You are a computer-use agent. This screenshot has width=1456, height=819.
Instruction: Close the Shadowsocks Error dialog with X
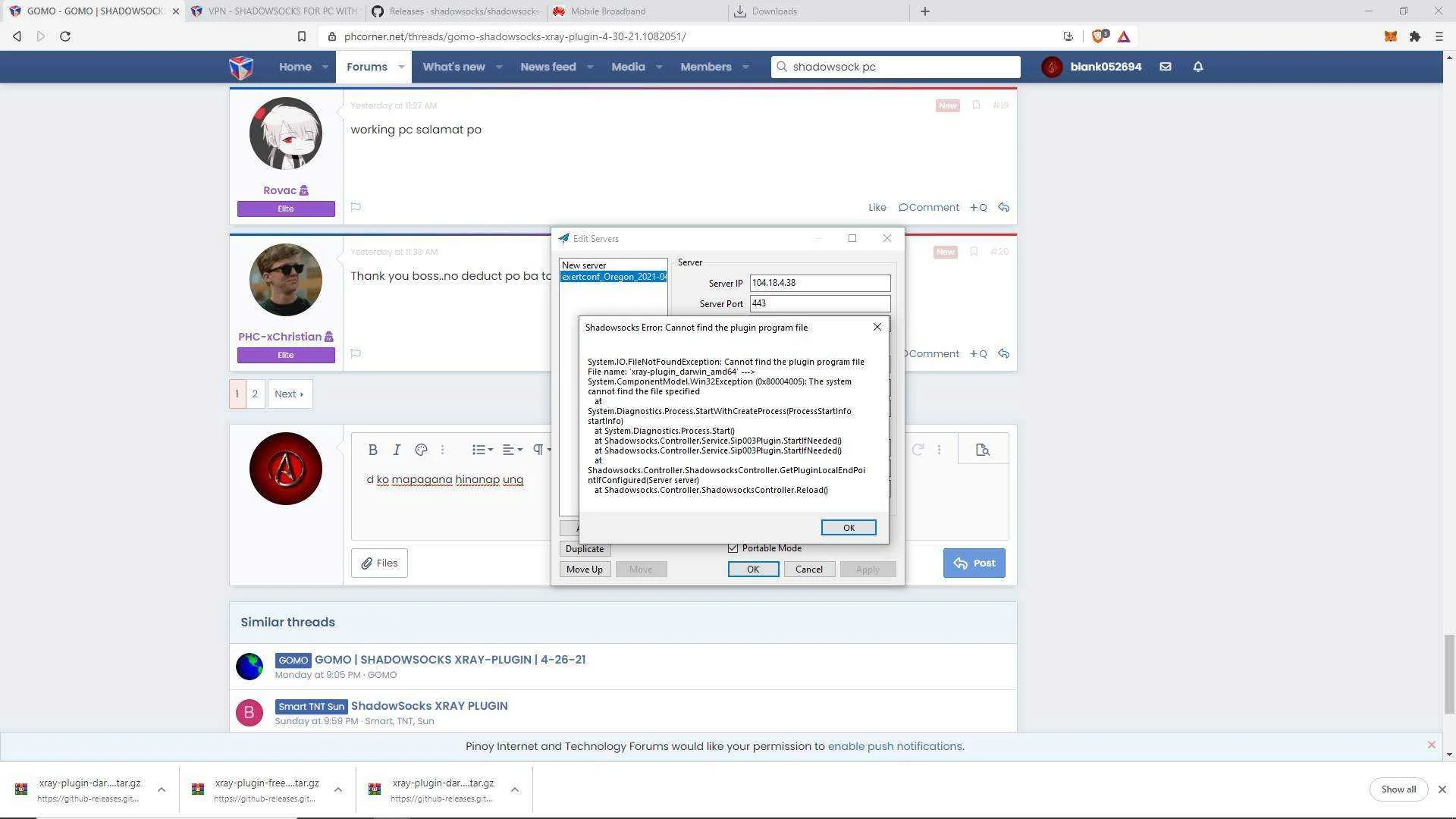click(x=877, y=327)
